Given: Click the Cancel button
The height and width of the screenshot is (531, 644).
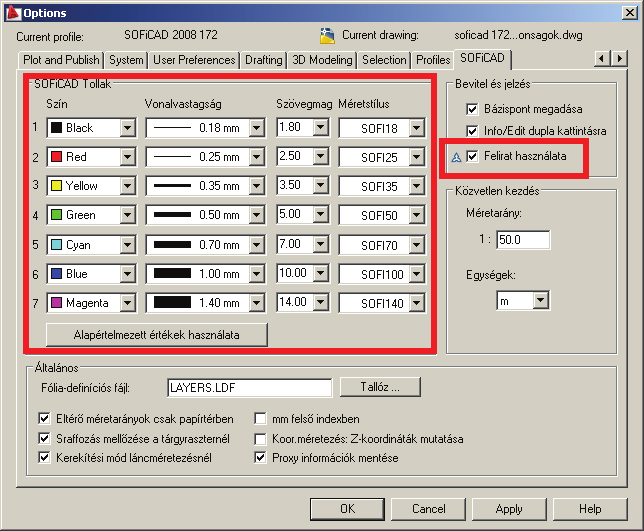Looking at the screenshot, I should tap(428, 509).
